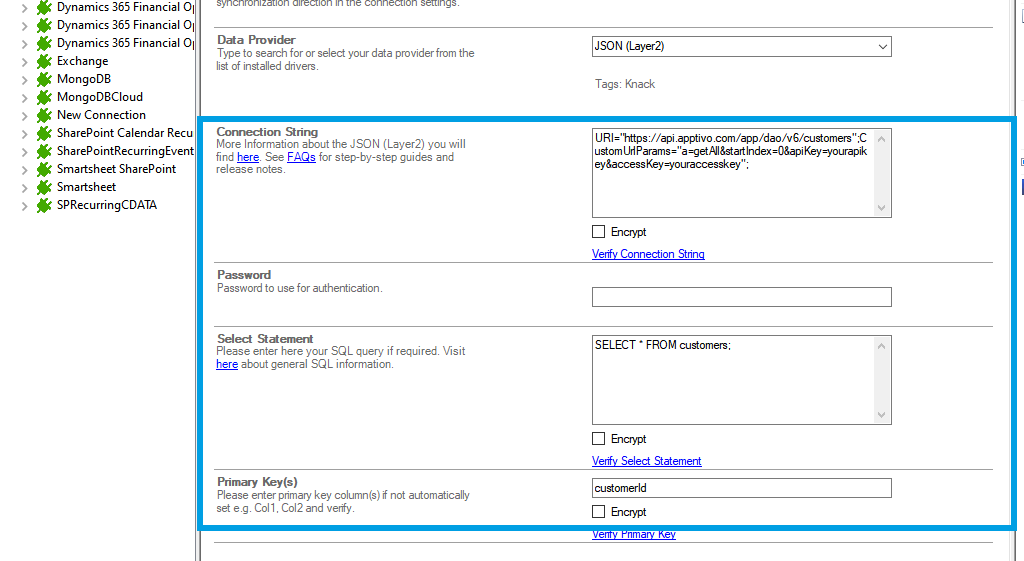Click the SPRecurringCDATA connection icon
The image size is (1024, 561).
coord(44,205)
